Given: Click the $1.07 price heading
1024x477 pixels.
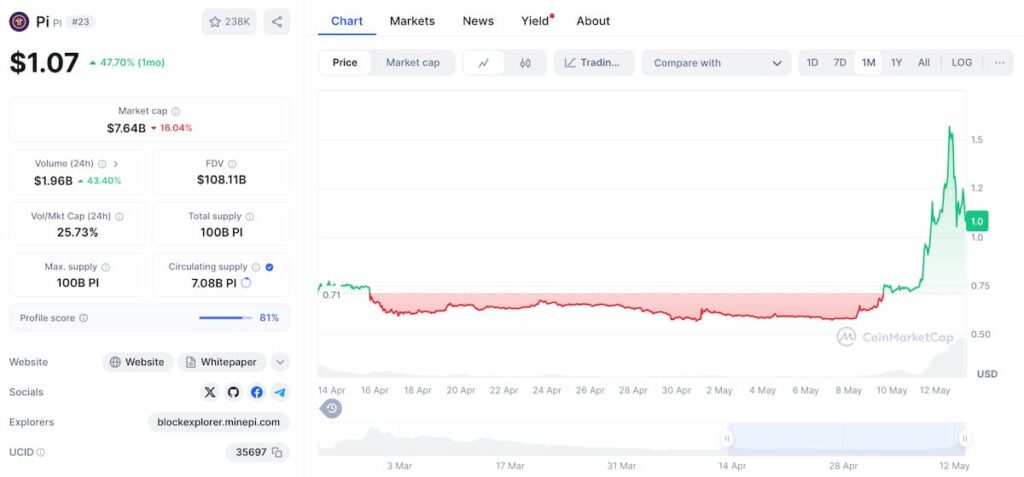Looking at the screenshot, I should 44,63.
